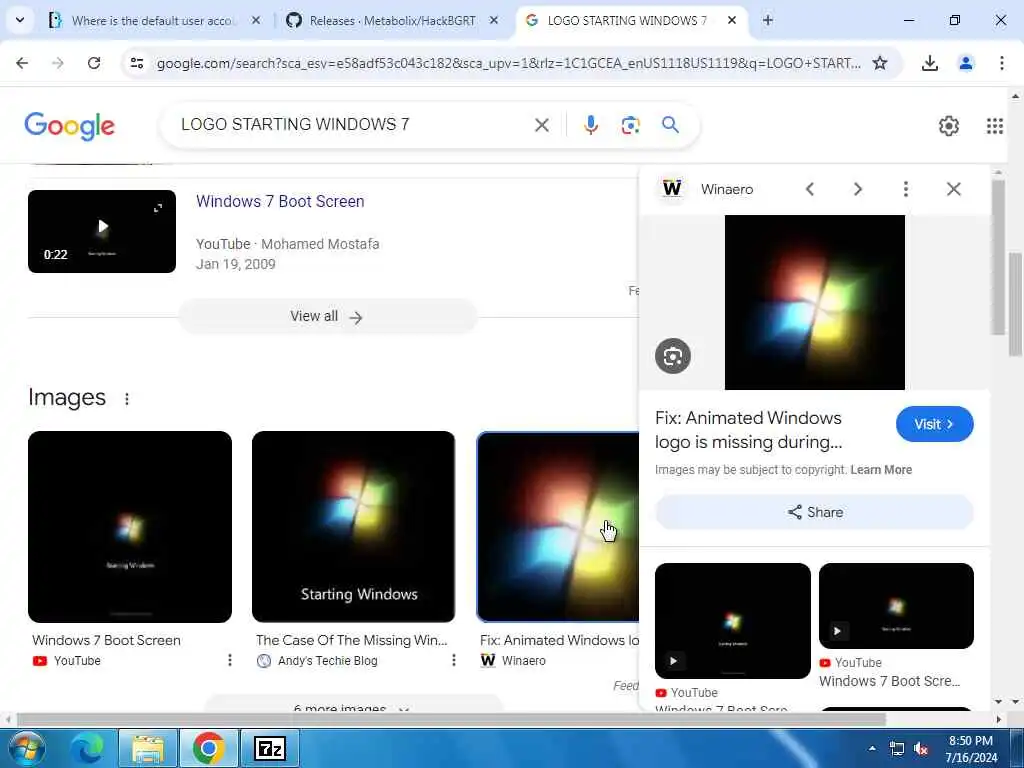Show previous image in preview panel
Viewport: 1024px width, 768px height.
pos(810,189)
